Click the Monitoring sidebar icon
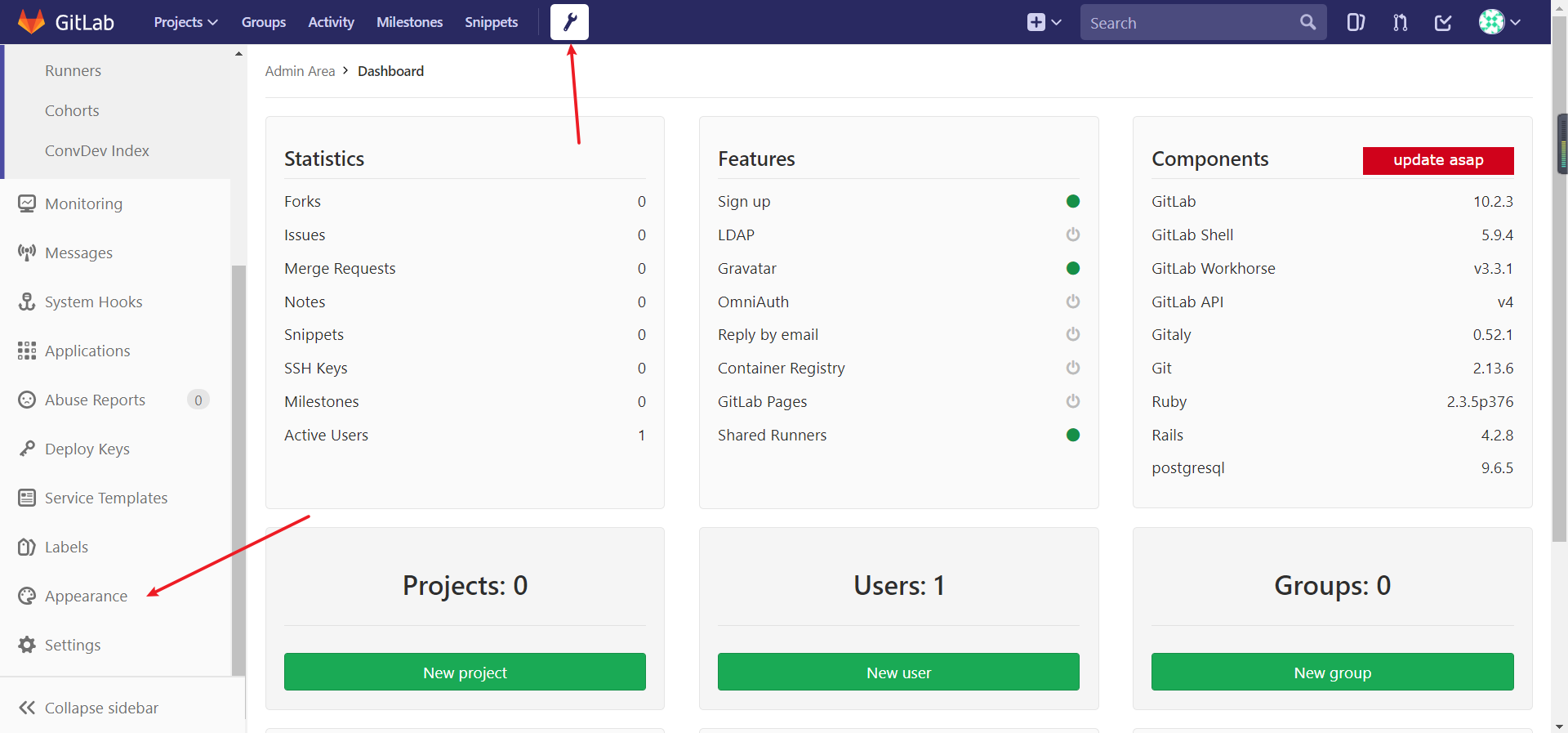The height and width of the screenshot is (733, 1568). (27, 203)
